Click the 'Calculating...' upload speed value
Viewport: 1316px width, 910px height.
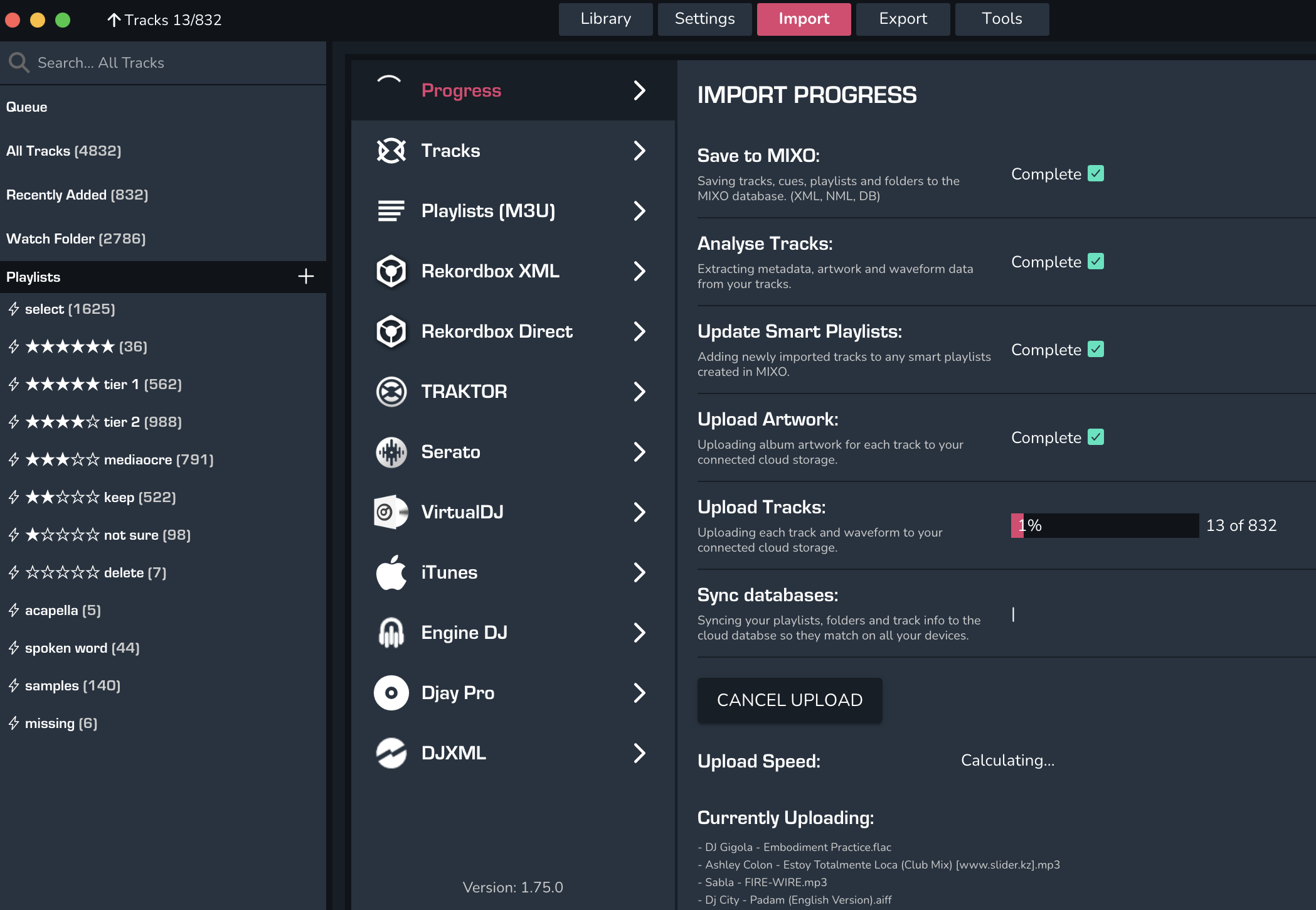(1008, 761)
